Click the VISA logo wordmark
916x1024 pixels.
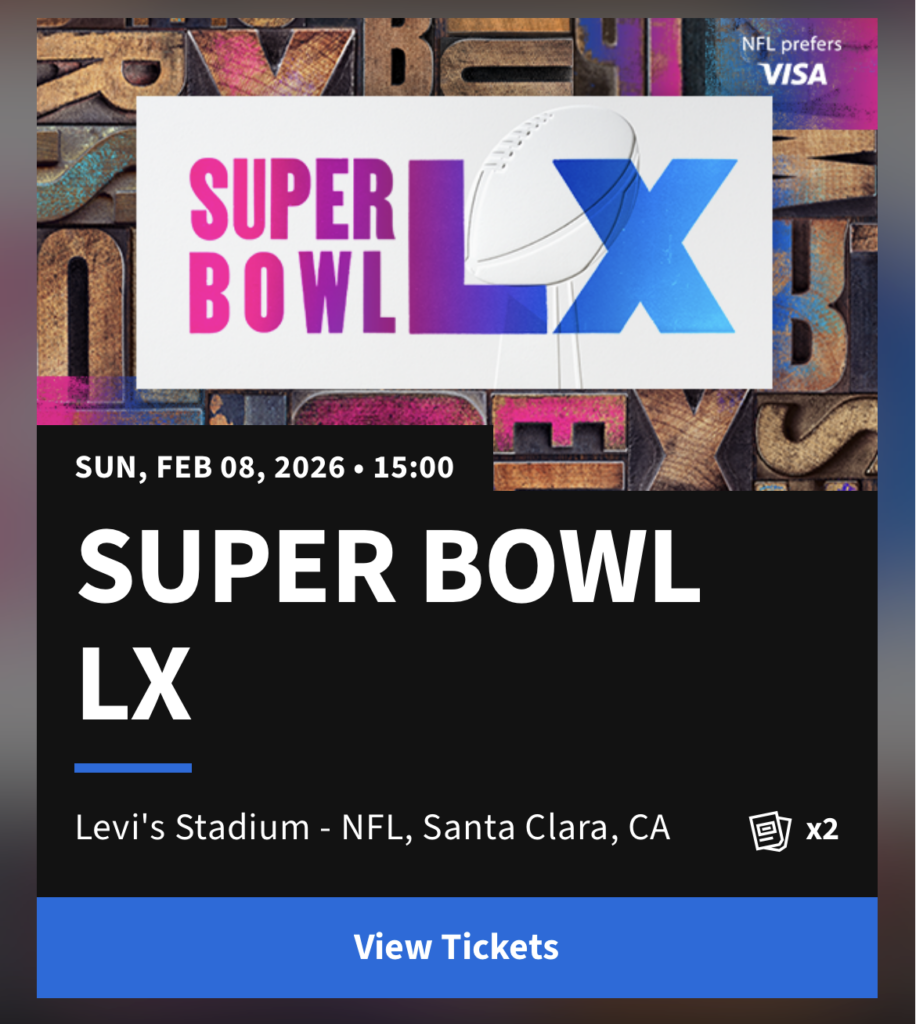tap(793, 74)
